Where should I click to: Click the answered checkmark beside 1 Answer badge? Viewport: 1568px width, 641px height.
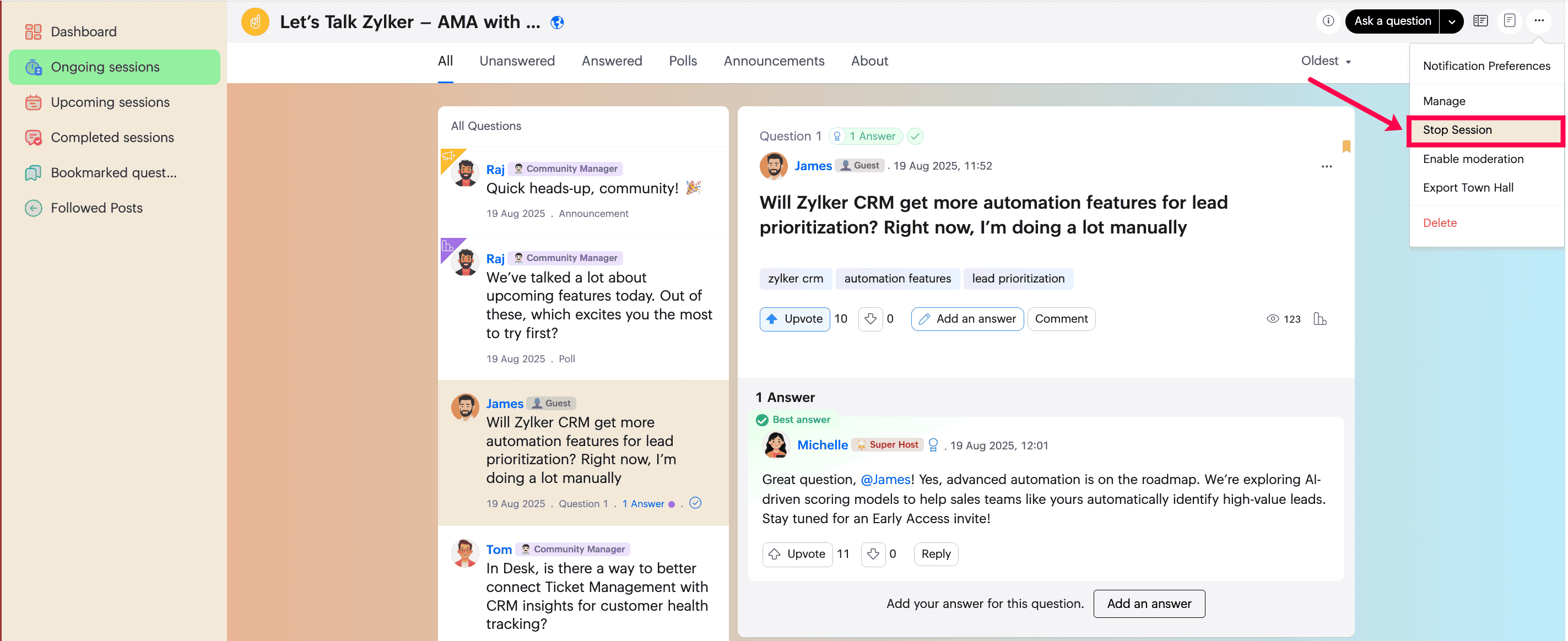click(x=915, y=136)
